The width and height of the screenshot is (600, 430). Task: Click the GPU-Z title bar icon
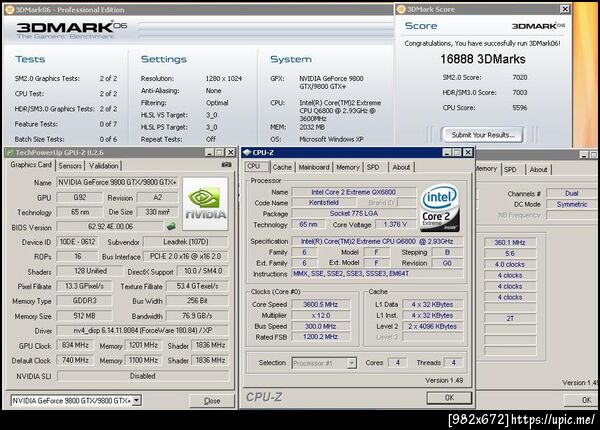pyautogui.click(x=10, y=152)
